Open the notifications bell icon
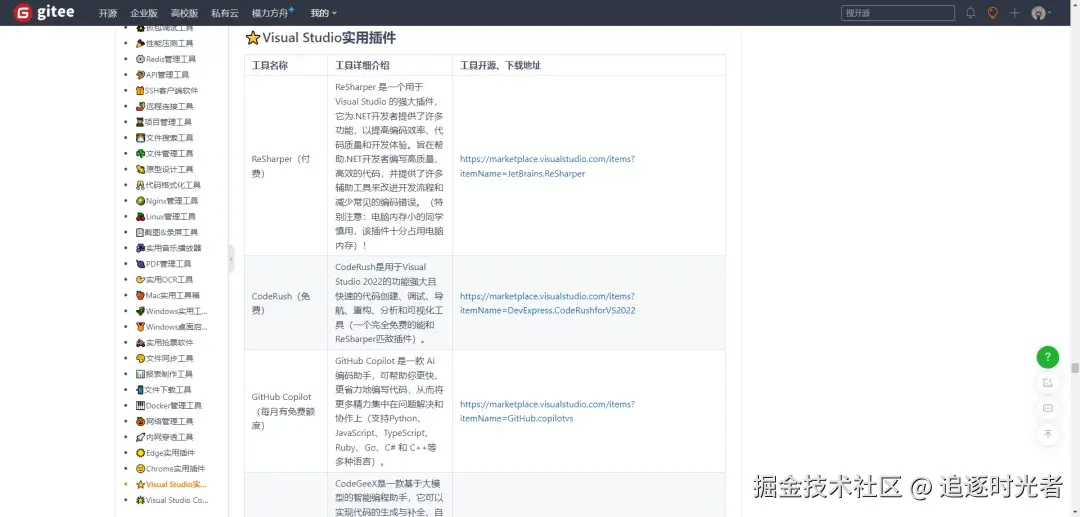The width and height of the screenshot is (1080, 517). click(970, 13)
